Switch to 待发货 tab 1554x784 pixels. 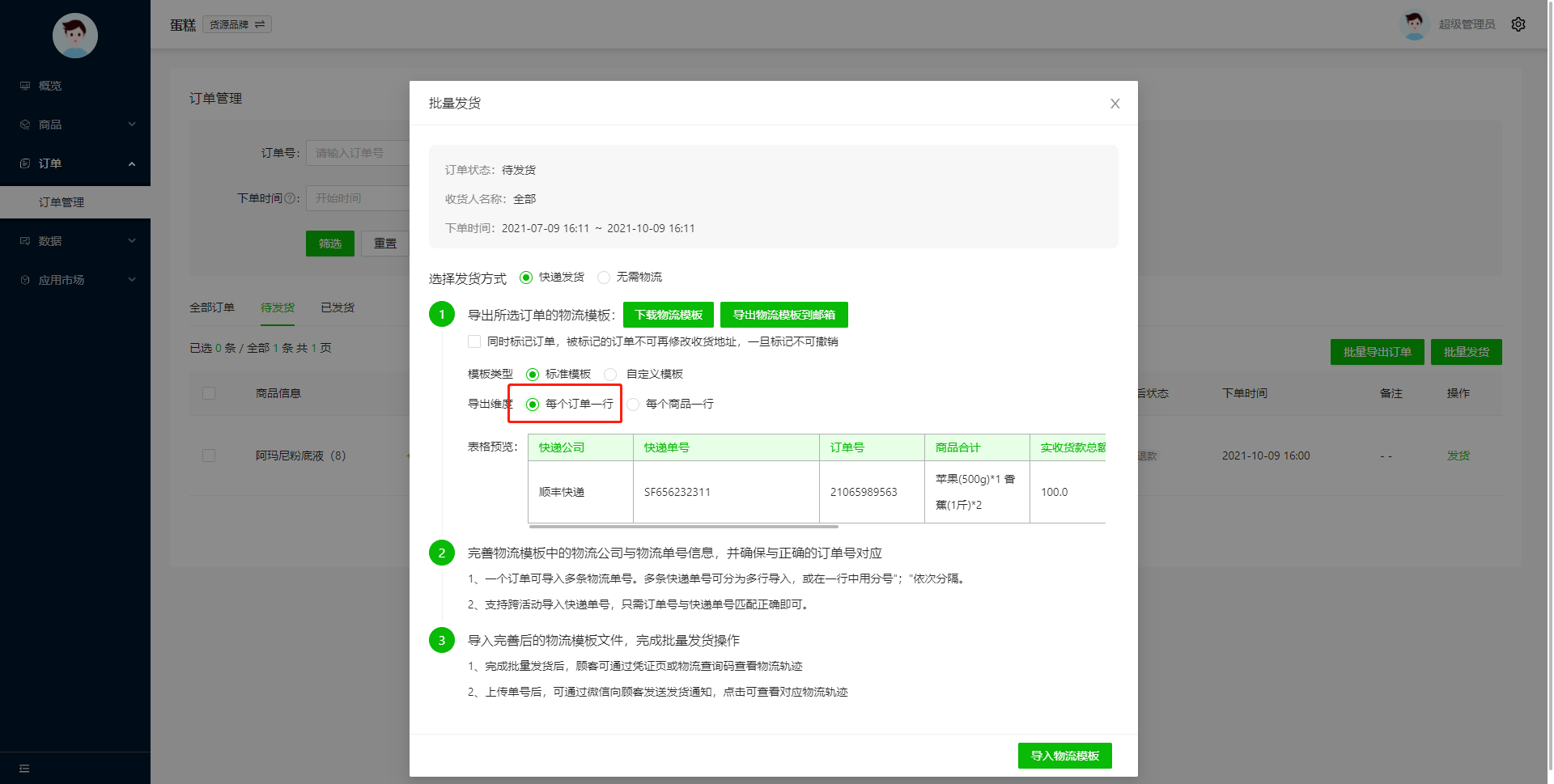(x=278, y=307)
